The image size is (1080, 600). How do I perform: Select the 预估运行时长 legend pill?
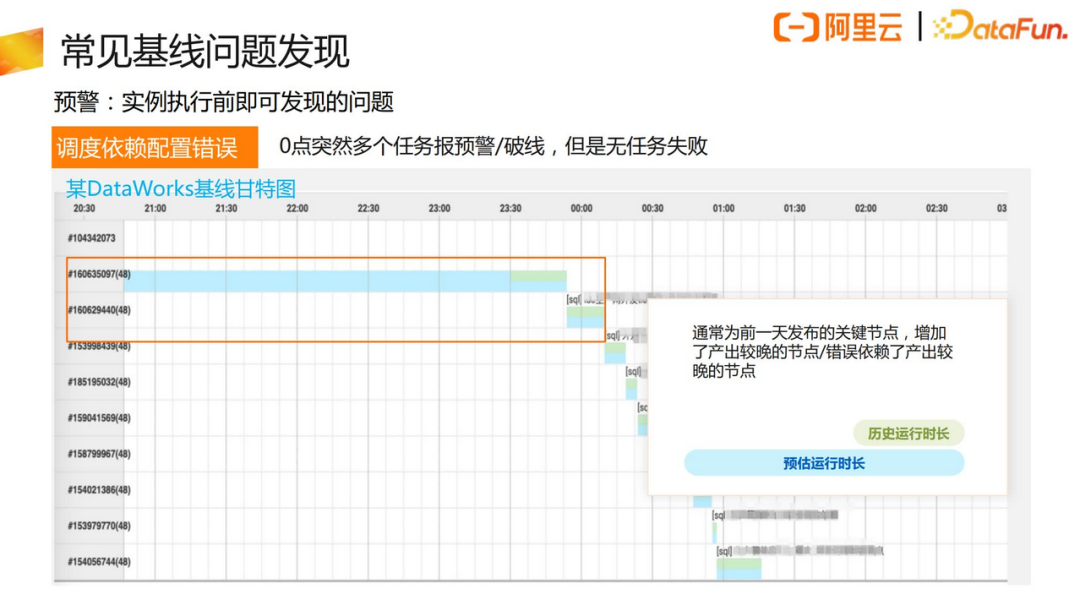pos(823,463)
